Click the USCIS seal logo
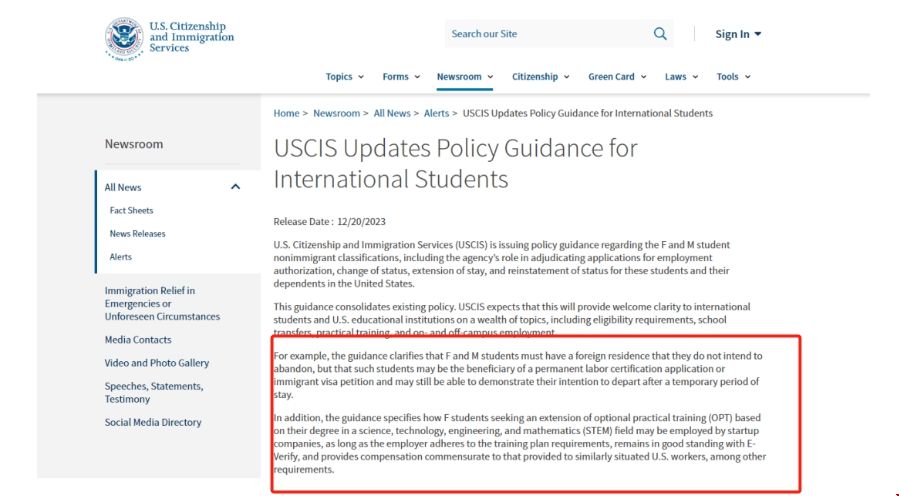899x496 pixels. point(124,36)
